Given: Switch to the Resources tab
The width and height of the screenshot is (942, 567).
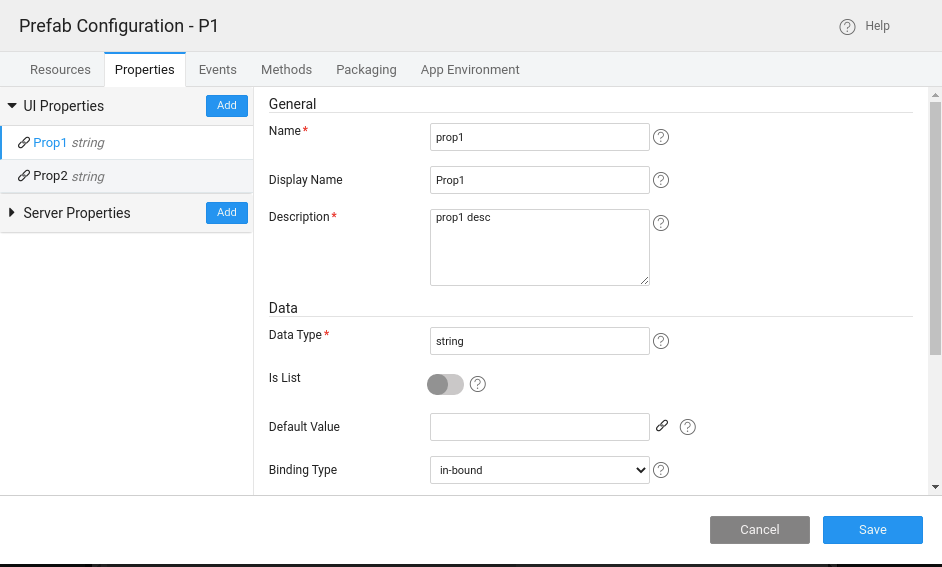Looking at the screenshot, I should coord(60,70).
